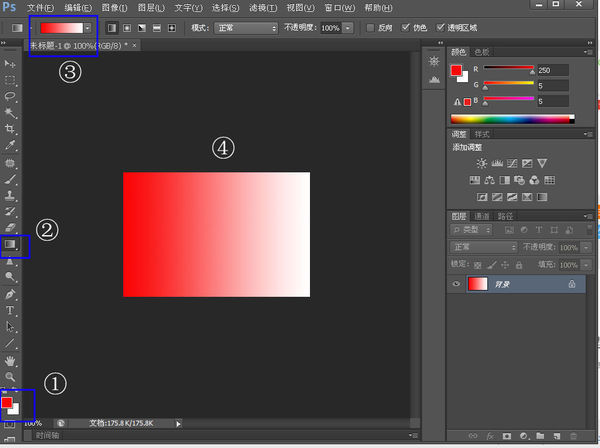The height and width of the screenshot is (448, 600).
Task: Switch to the 通道 tab
Action: [x=482, y=216]
